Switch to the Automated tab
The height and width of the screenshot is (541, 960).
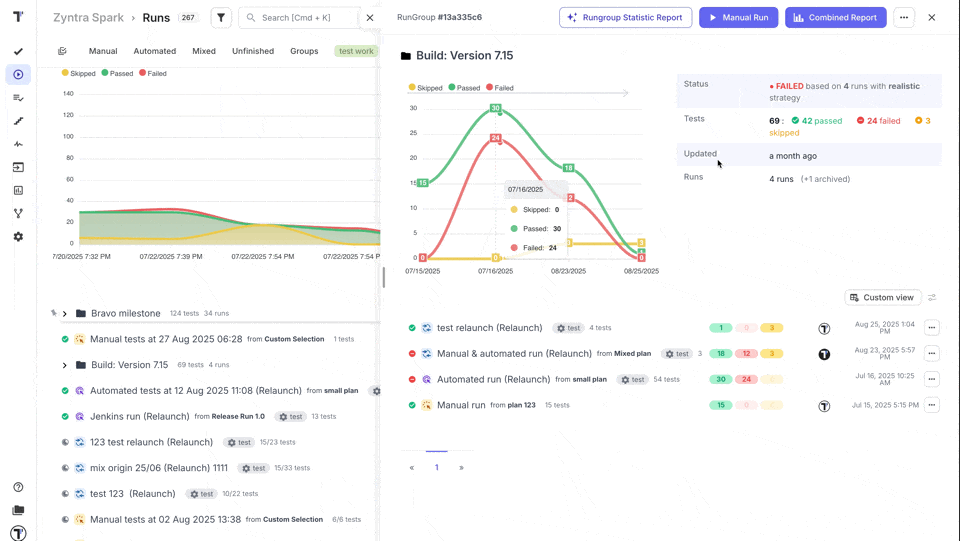click(x=154, y=51)
